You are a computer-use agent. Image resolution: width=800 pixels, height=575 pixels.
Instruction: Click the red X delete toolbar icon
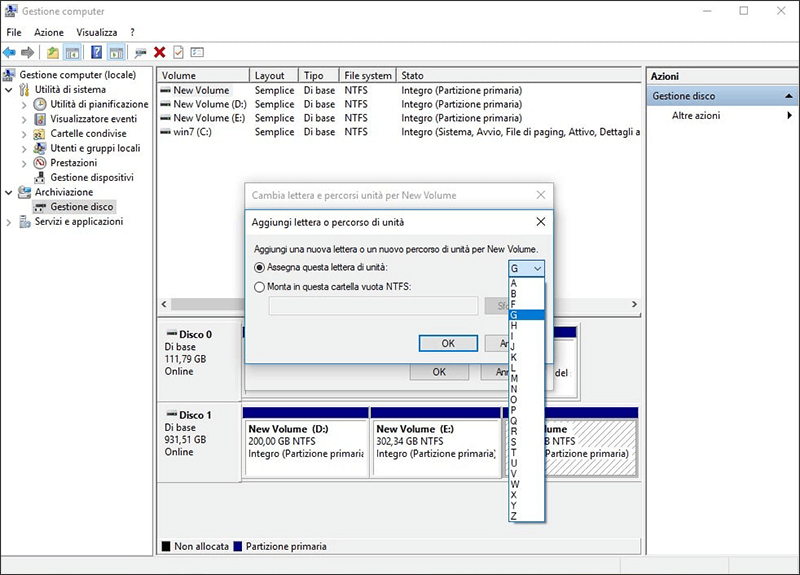(159, 52)
